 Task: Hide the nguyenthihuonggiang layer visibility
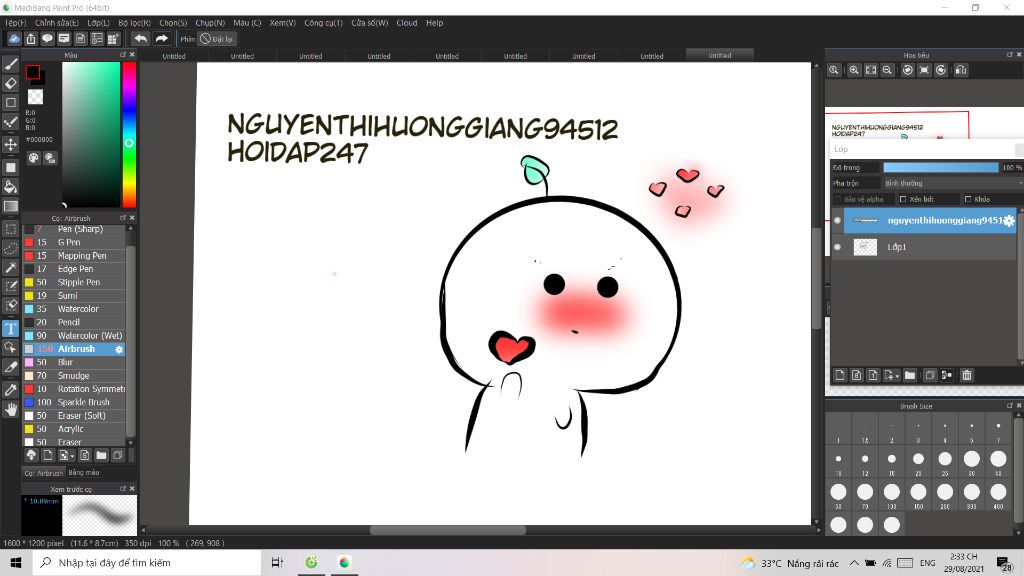[x=837, y=221]
